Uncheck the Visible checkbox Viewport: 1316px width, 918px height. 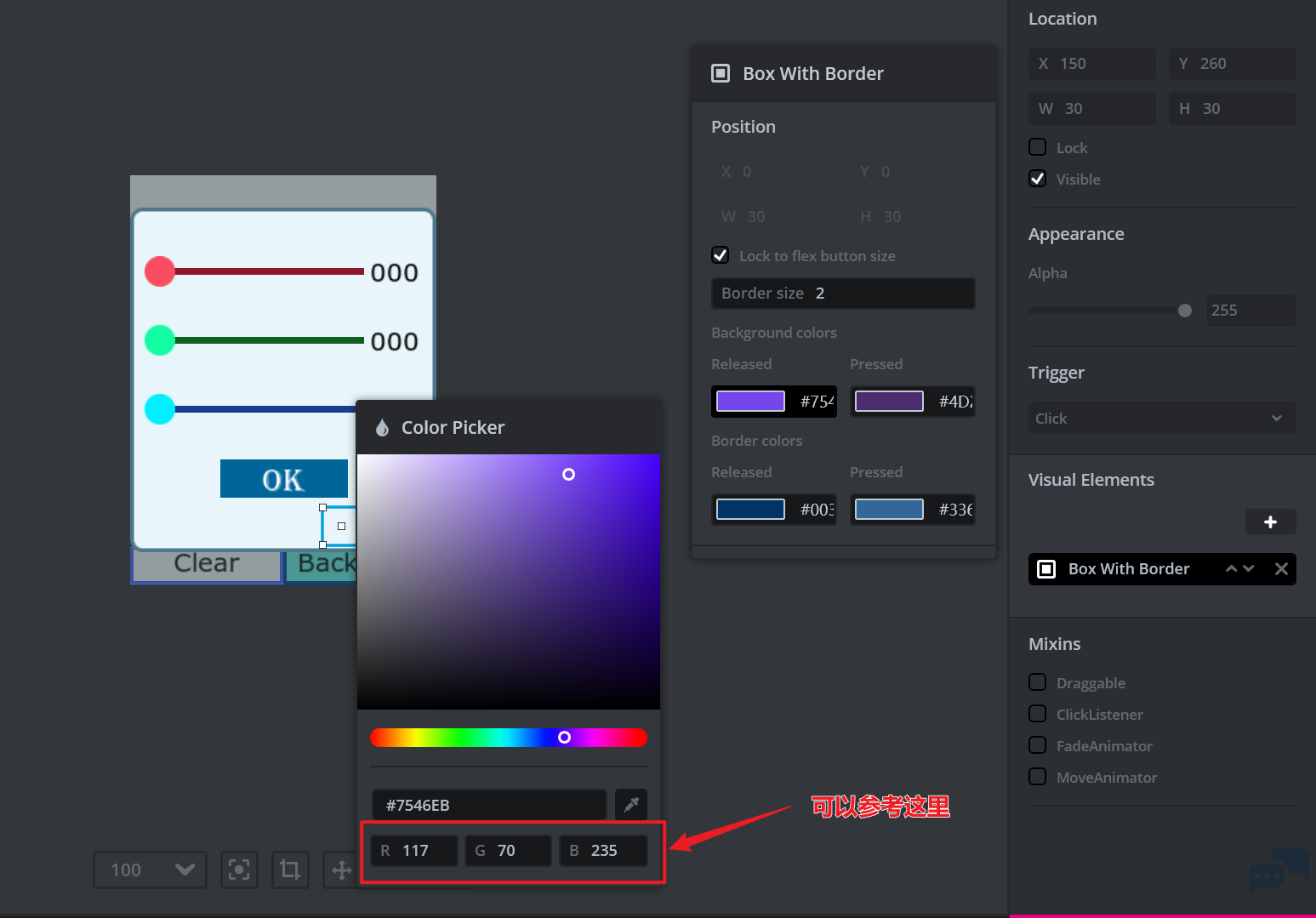click(1038, 179)
